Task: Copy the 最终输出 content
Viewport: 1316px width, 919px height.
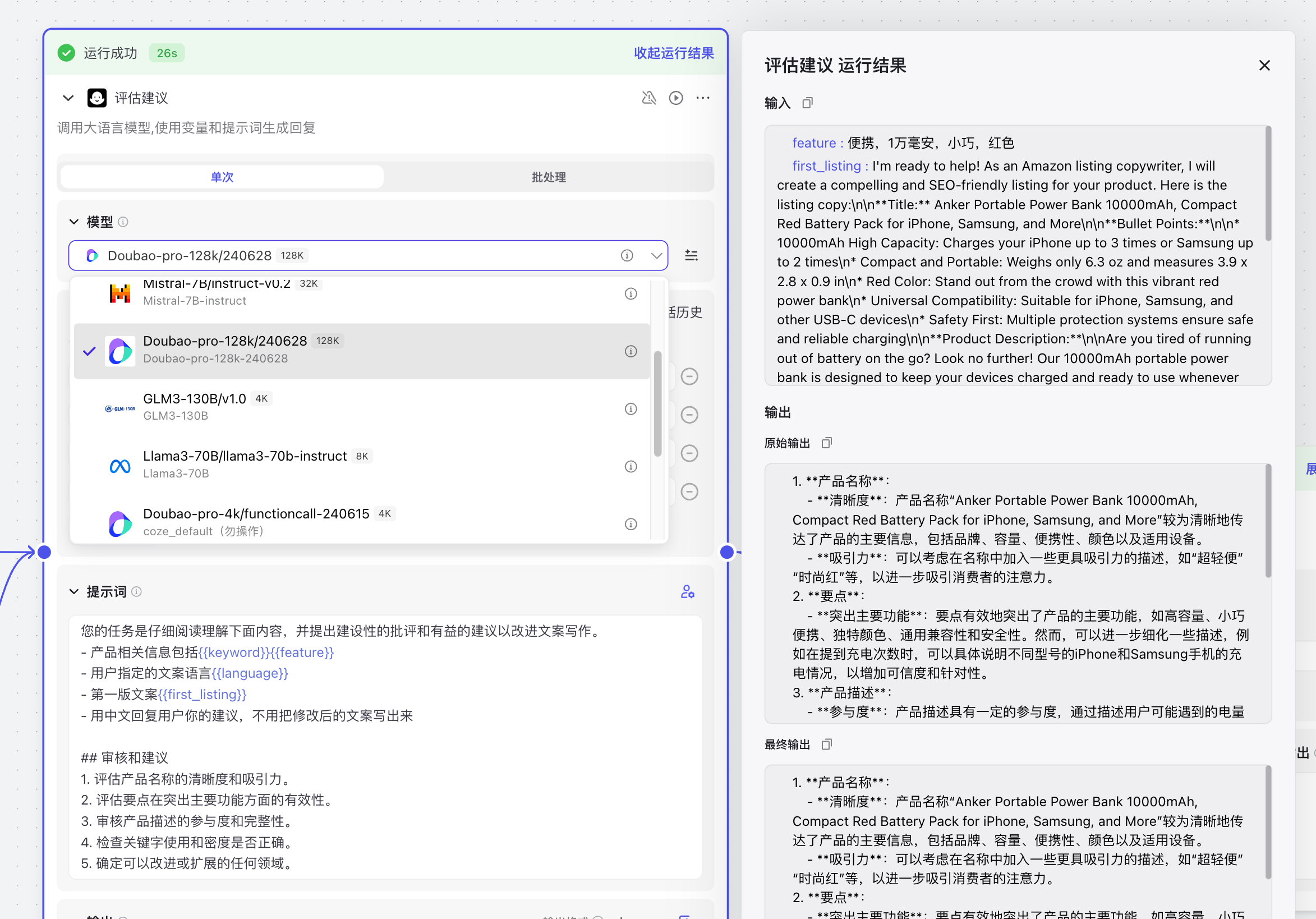Action: click(x=826, y=745)
